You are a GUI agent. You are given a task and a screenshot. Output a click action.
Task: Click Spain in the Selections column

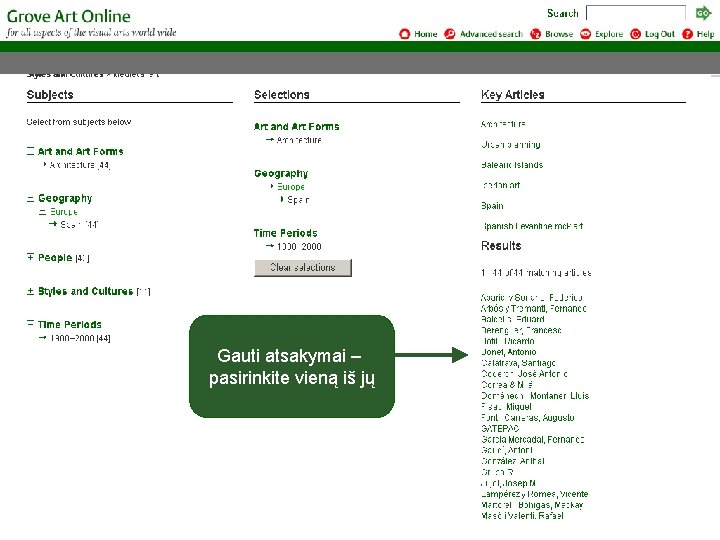pos(298,200)
